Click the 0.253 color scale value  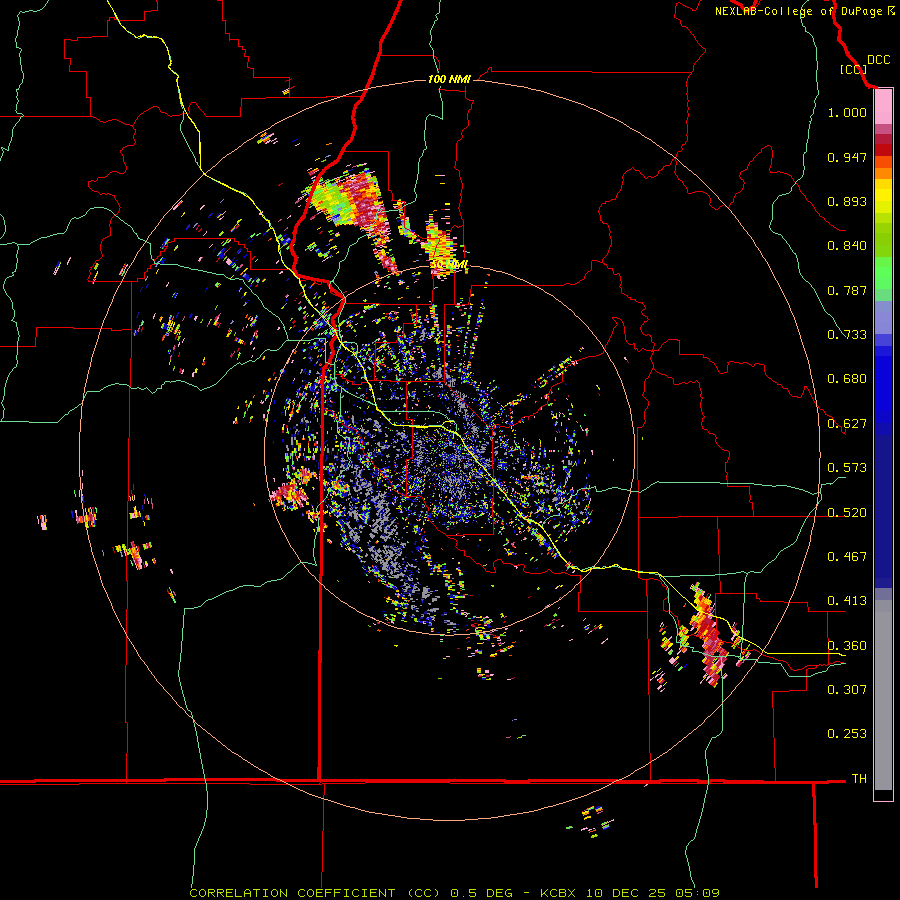point(847,734)
